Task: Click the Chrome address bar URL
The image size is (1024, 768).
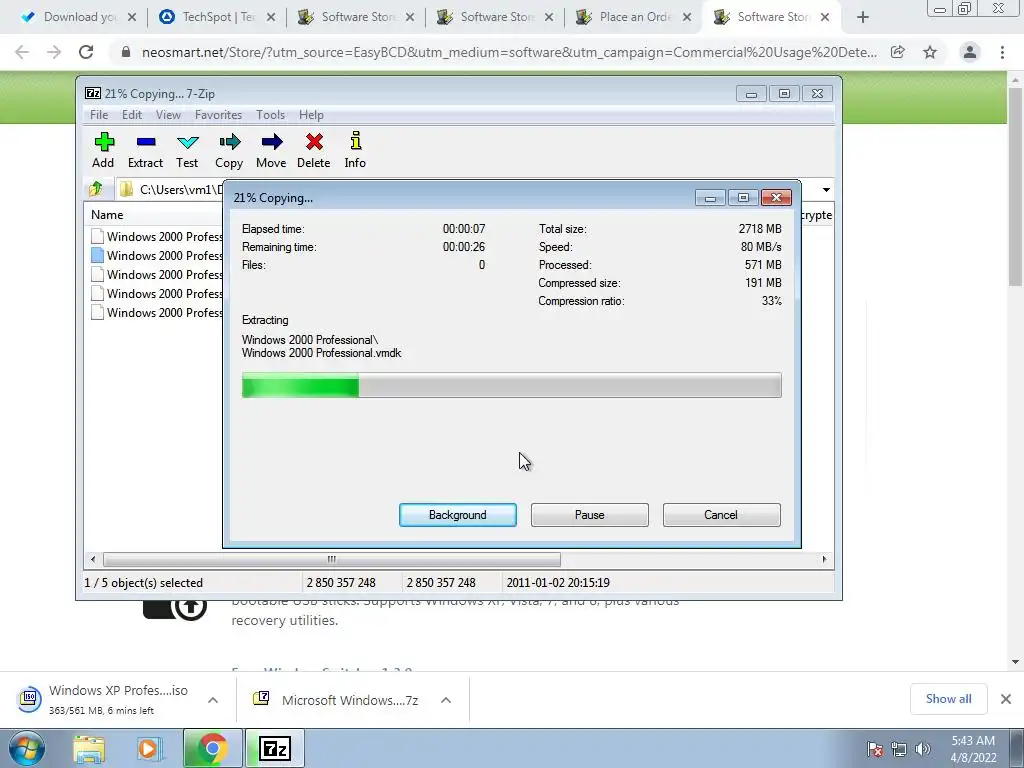Action: pyautogui.click(x=509, y=52)
